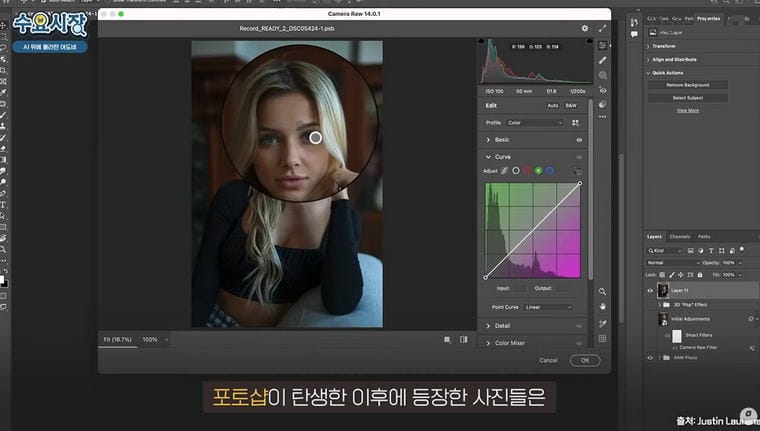The width and height of the screenshot is (760, 431).
Task: Toggle before/after split view icon
Action: coord(464,340)
